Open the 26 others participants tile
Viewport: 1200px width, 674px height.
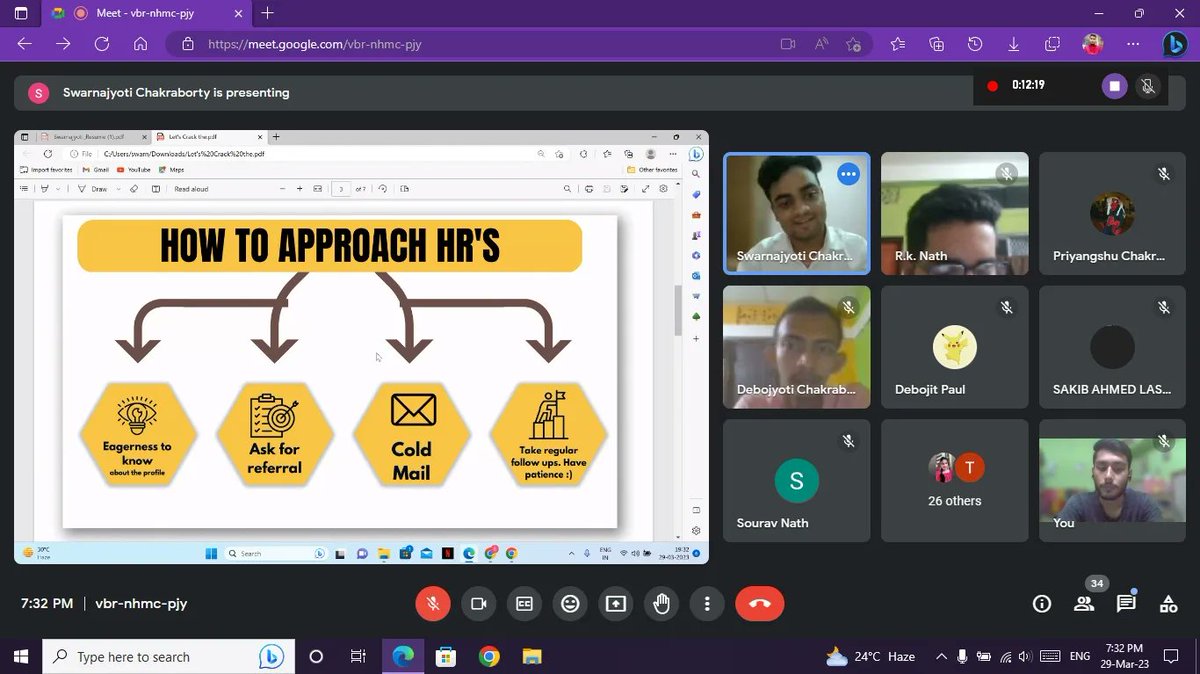[955, 480]
